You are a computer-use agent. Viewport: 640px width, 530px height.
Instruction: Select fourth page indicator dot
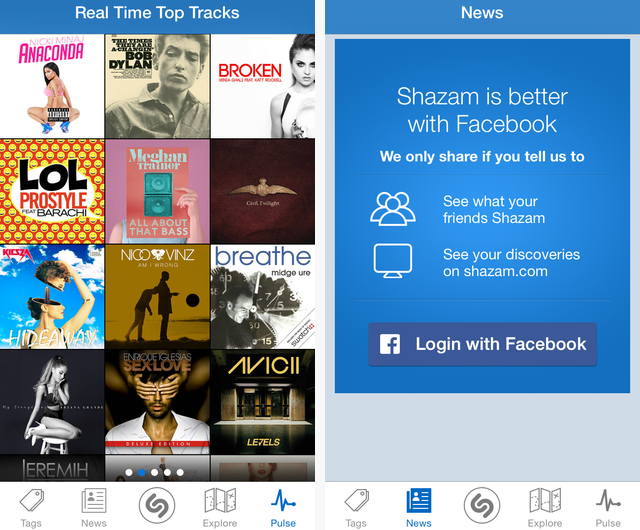click(x=167, y=472)
